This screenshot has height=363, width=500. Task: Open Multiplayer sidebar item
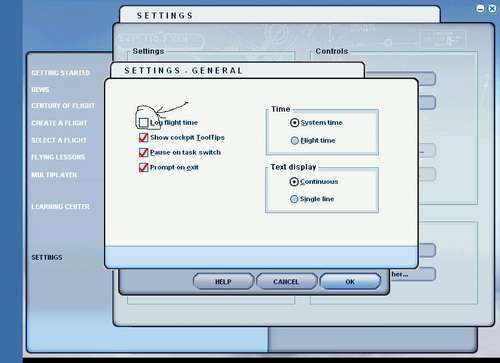[54, 175]
